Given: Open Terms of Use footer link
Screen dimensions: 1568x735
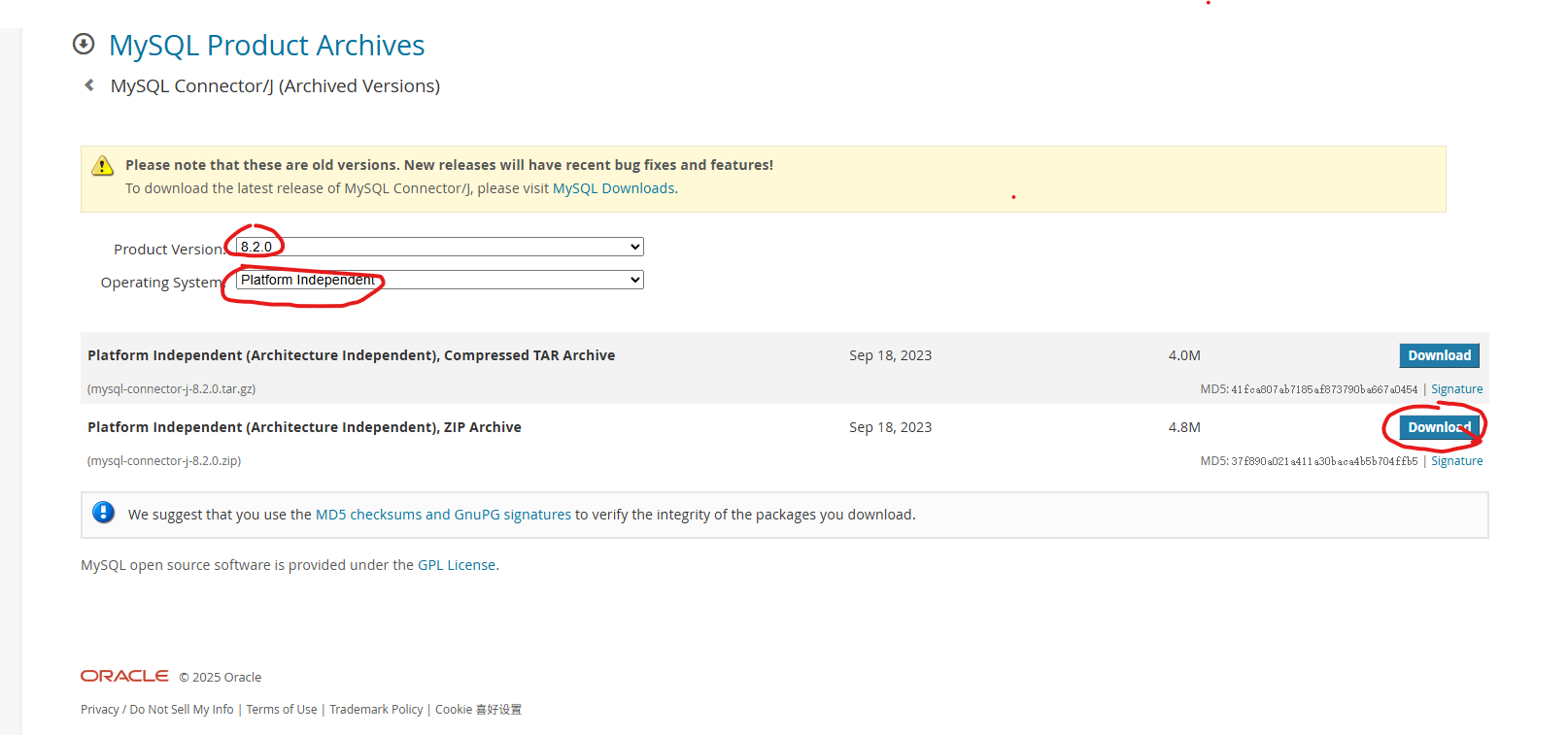Looking at the screenshot, I should coord(282,710).
